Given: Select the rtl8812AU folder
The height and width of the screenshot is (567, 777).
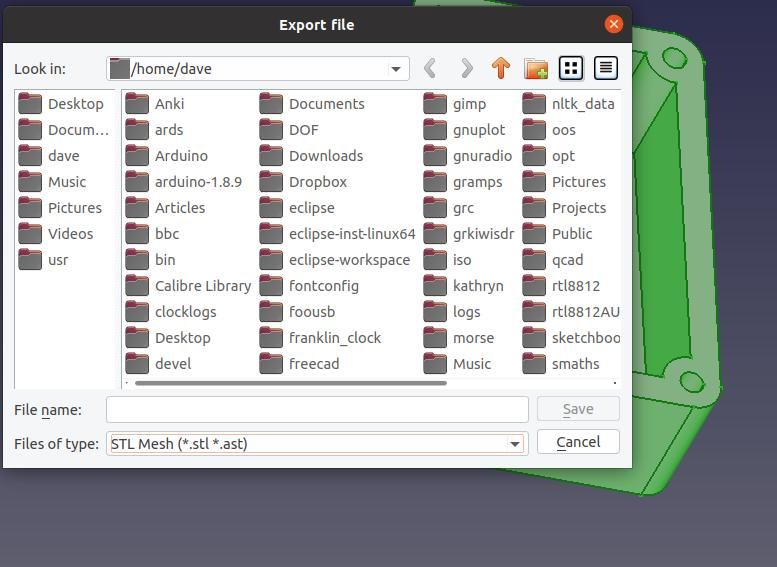Looking at the screenshot, I should pos(571,312).
